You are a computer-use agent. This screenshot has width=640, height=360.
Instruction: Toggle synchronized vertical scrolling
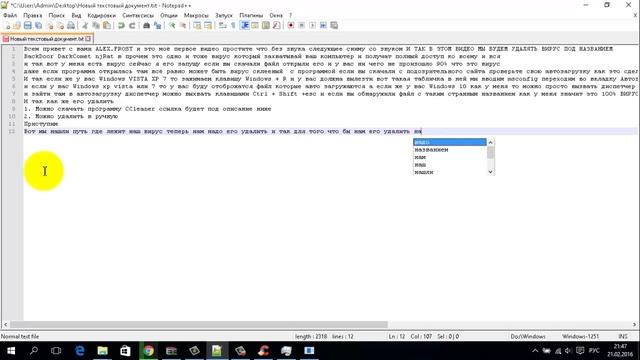[197, 26]
